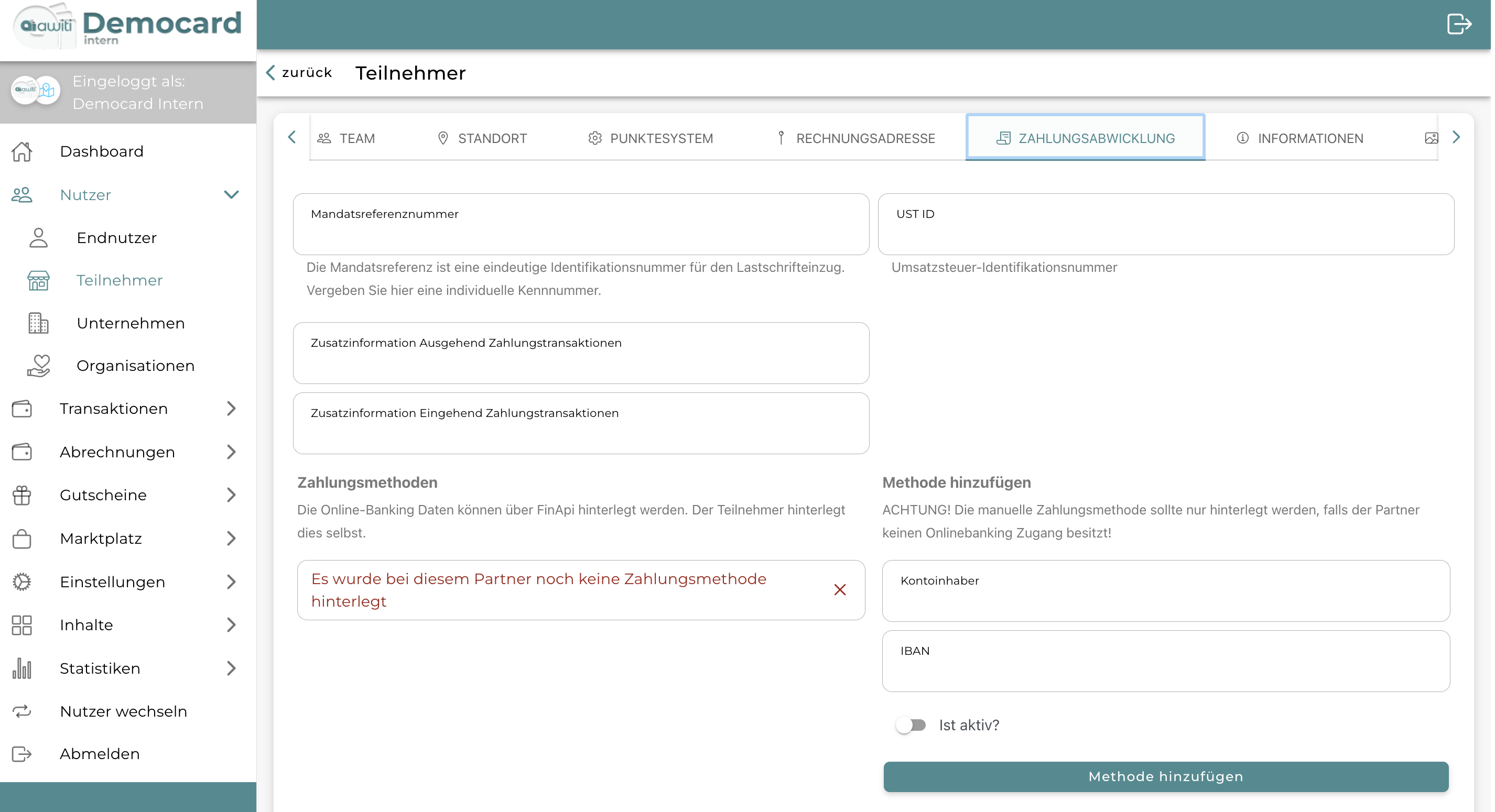Expand the Einstellungen submenu
This screenshot has width=1495, height=812.
231,581
